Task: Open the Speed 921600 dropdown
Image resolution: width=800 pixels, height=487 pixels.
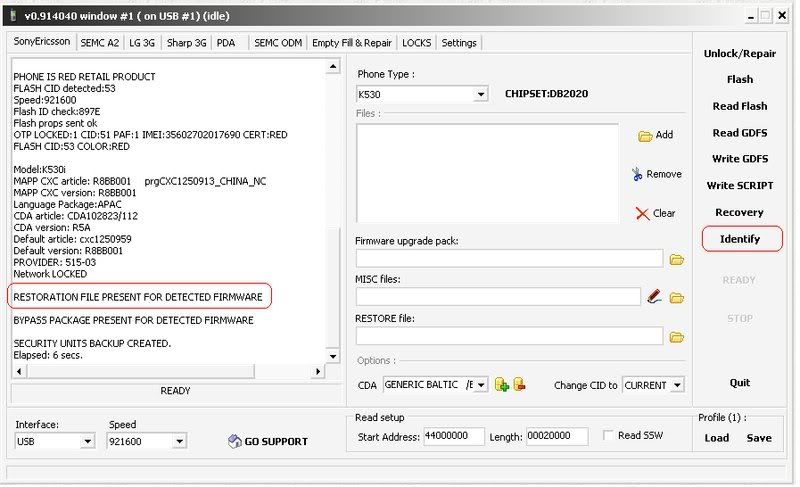Action: pyautogui.click(x=179, y=441)
